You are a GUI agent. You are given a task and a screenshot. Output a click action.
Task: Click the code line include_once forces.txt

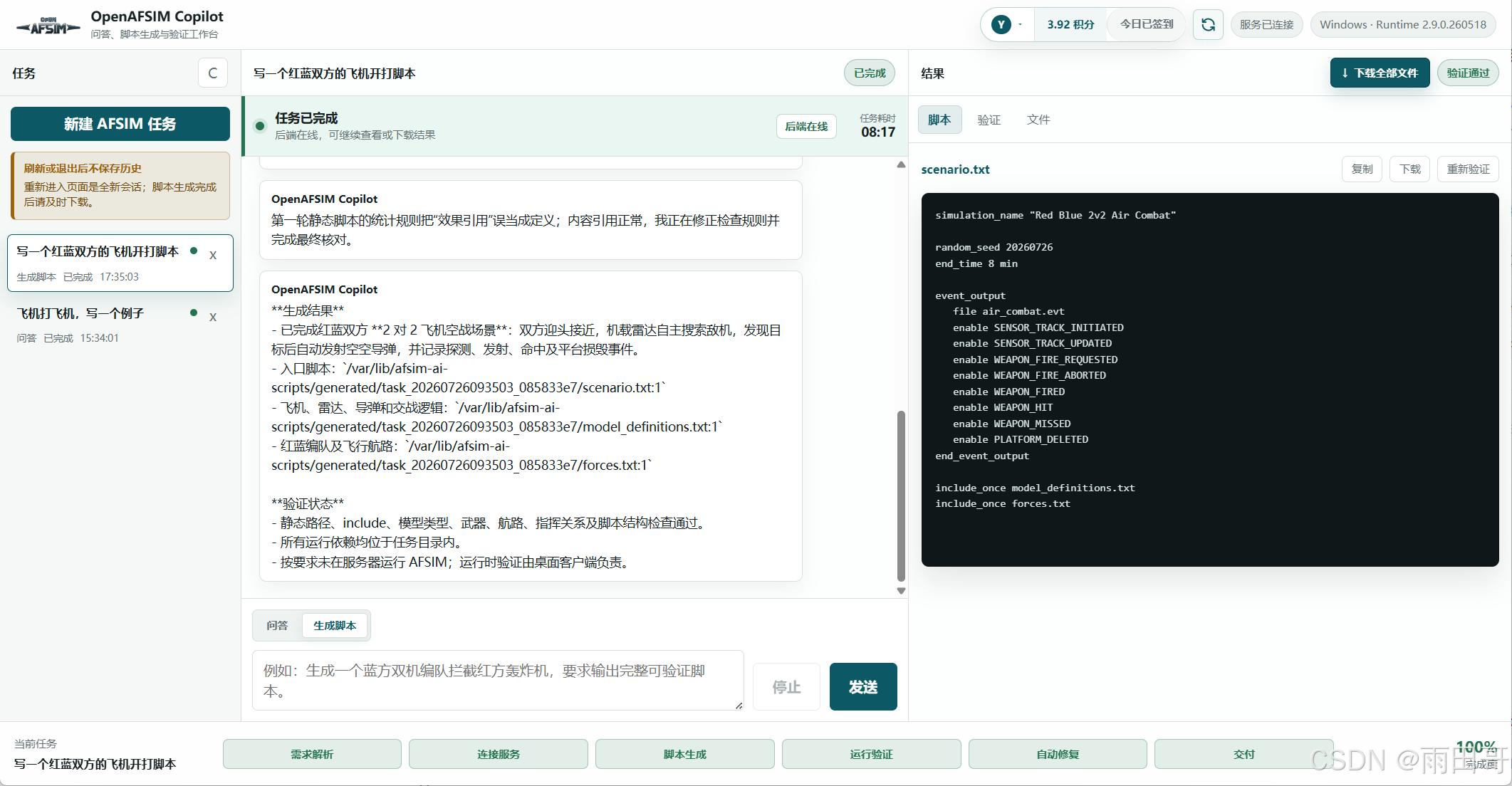(1002, 503)
